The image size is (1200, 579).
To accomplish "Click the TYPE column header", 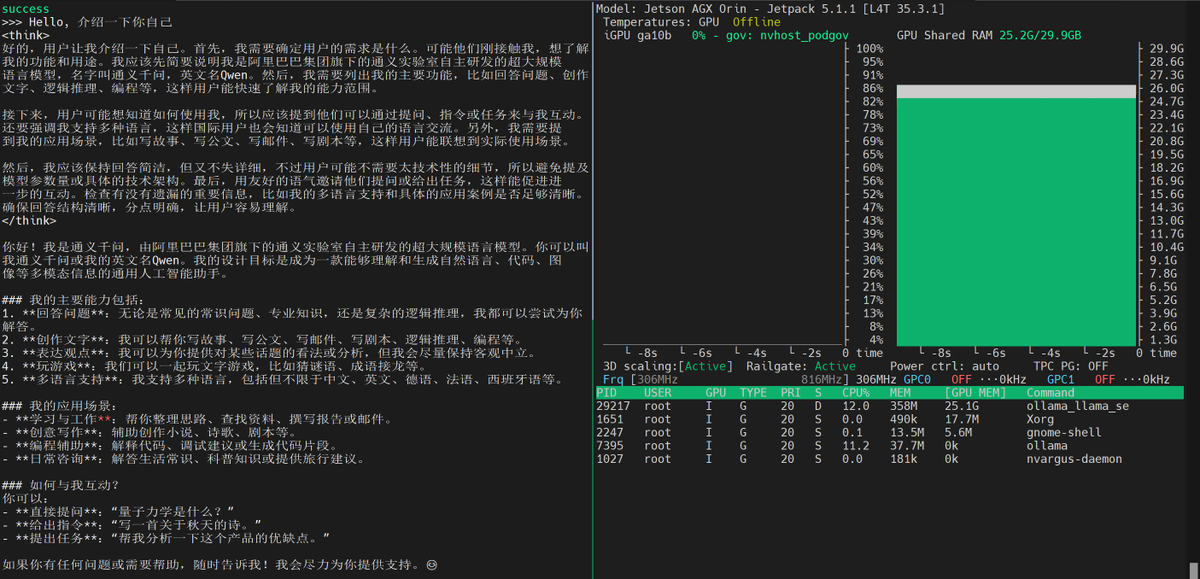I will pos(753,393).
